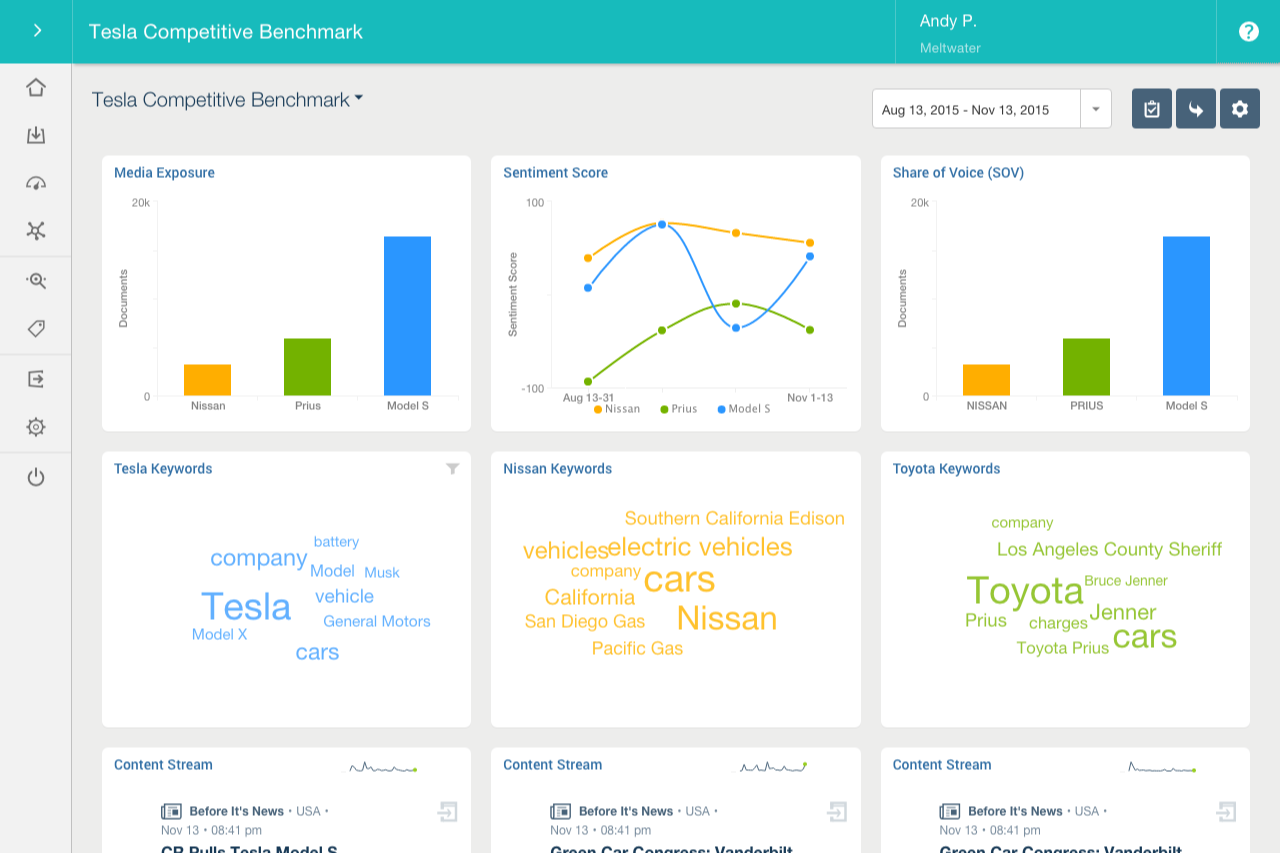The height and width of the screenshot is (853, 1280).
Task: Click the Aug 13, 2015 - Nov 13, 2015 date field
Action: point(976,109)
